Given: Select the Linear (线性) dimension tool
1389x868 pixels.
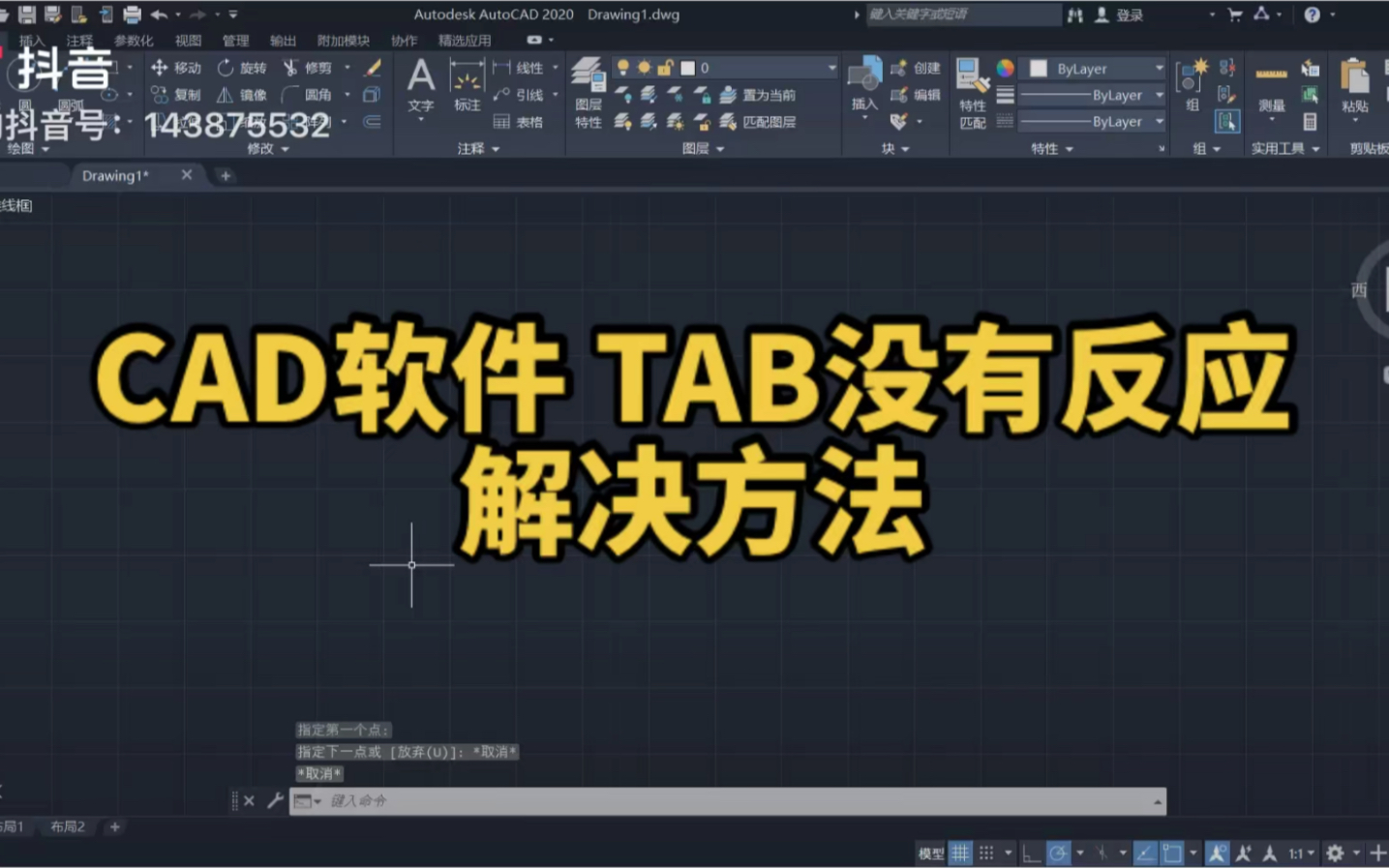Looking at the screenshot, I should 519,68.
